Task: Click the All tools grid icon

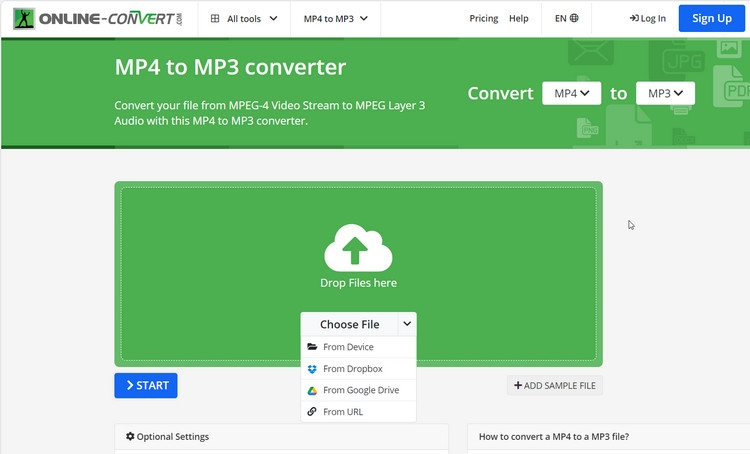Action: tap(215, 19)
